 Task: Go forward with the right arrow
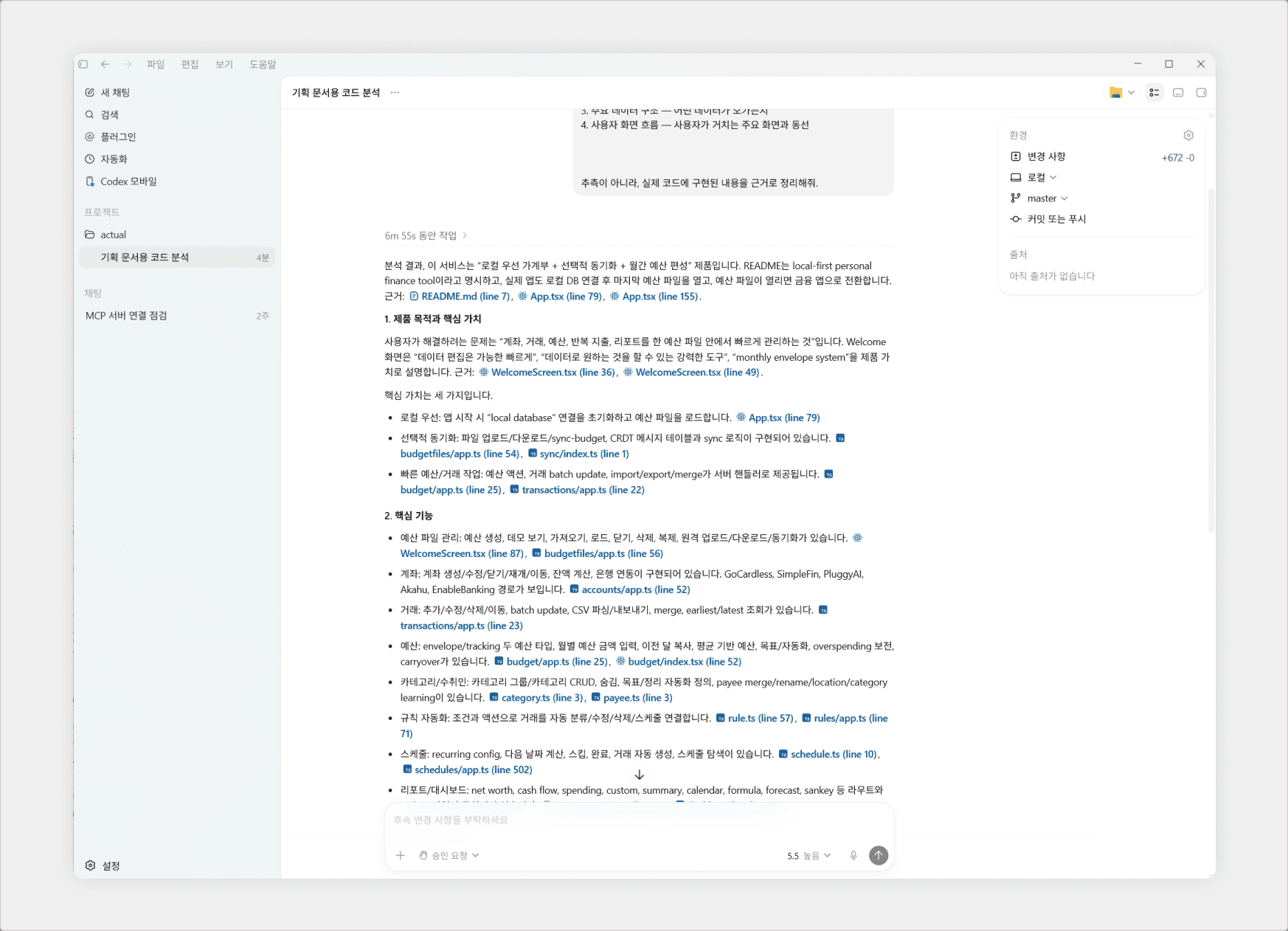(128, 64)
